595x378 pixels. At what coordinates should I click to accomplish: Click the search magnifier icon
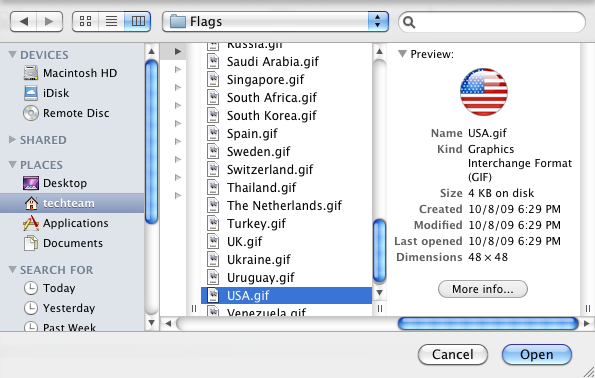click(409, 22)
